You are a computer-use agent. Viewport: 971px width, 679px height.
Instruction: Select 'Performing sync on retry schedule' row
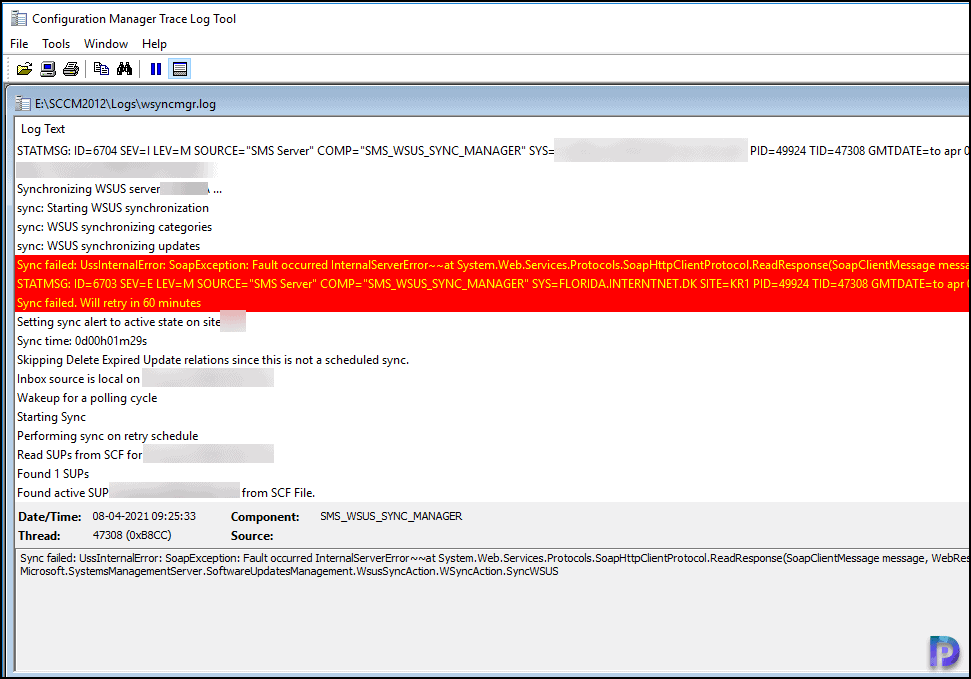pyautogui.click(x=493, y=436)
